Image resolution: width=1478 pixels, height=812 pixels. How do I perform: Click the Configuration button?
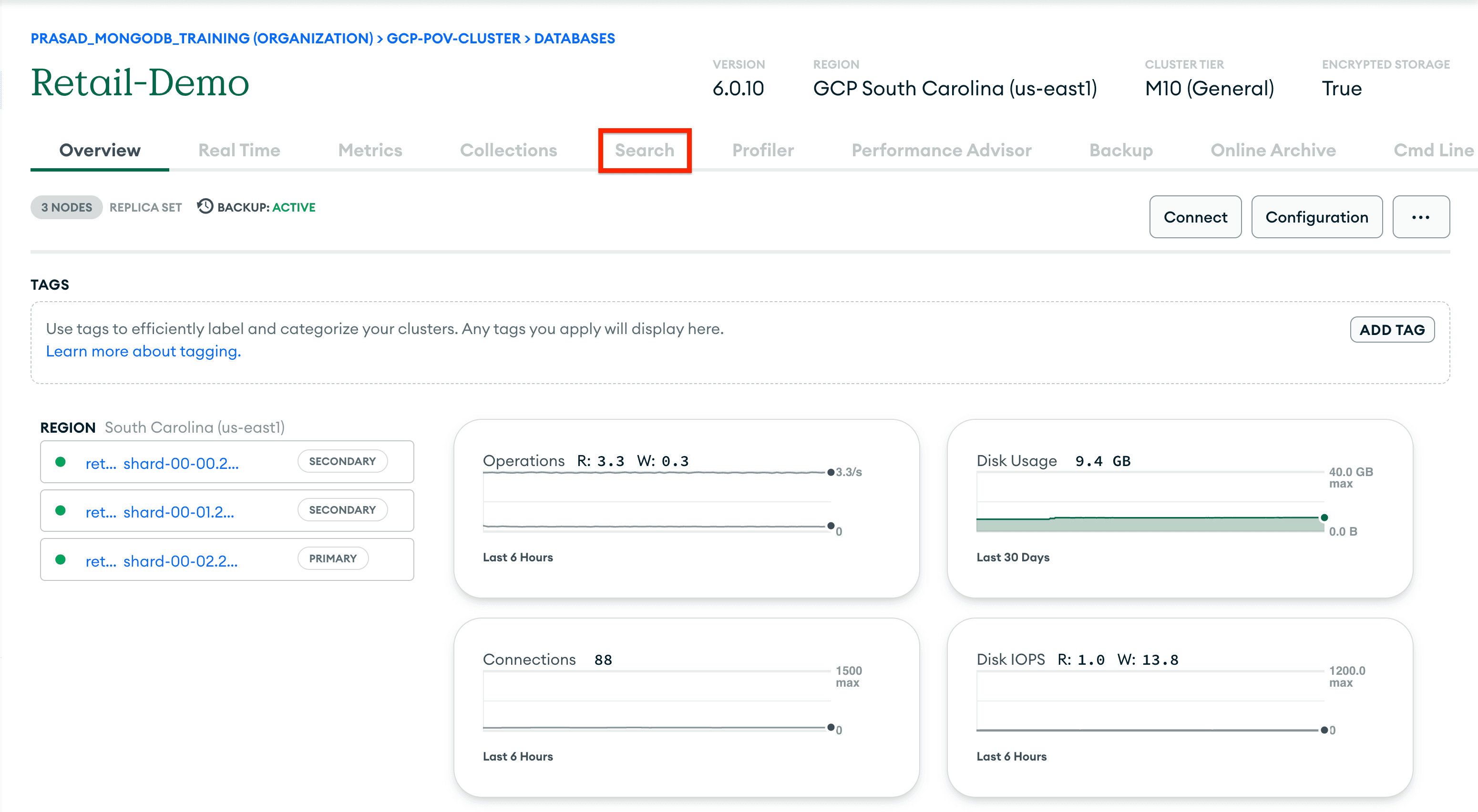[1317, 217]
